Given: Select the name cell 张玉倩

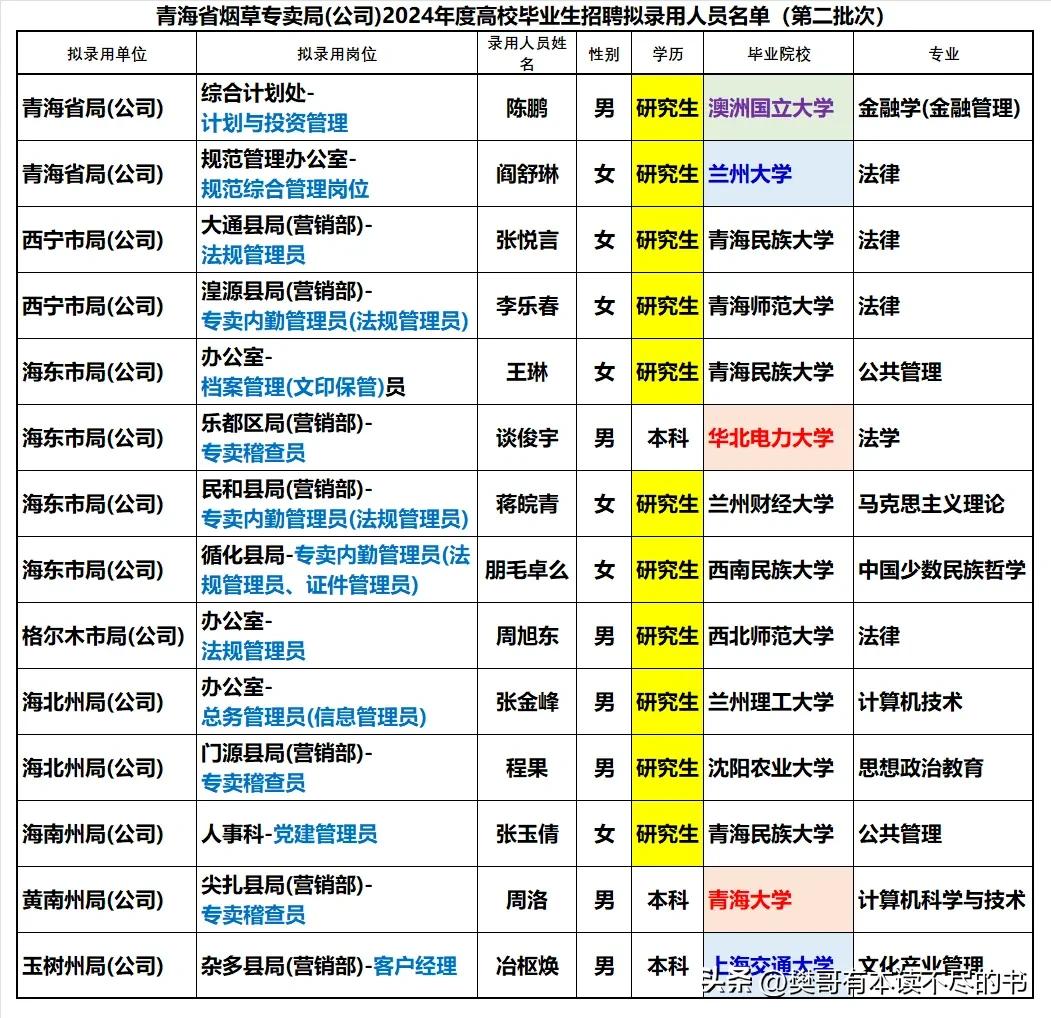Looking at the screenshot, I should coord(527,834).
